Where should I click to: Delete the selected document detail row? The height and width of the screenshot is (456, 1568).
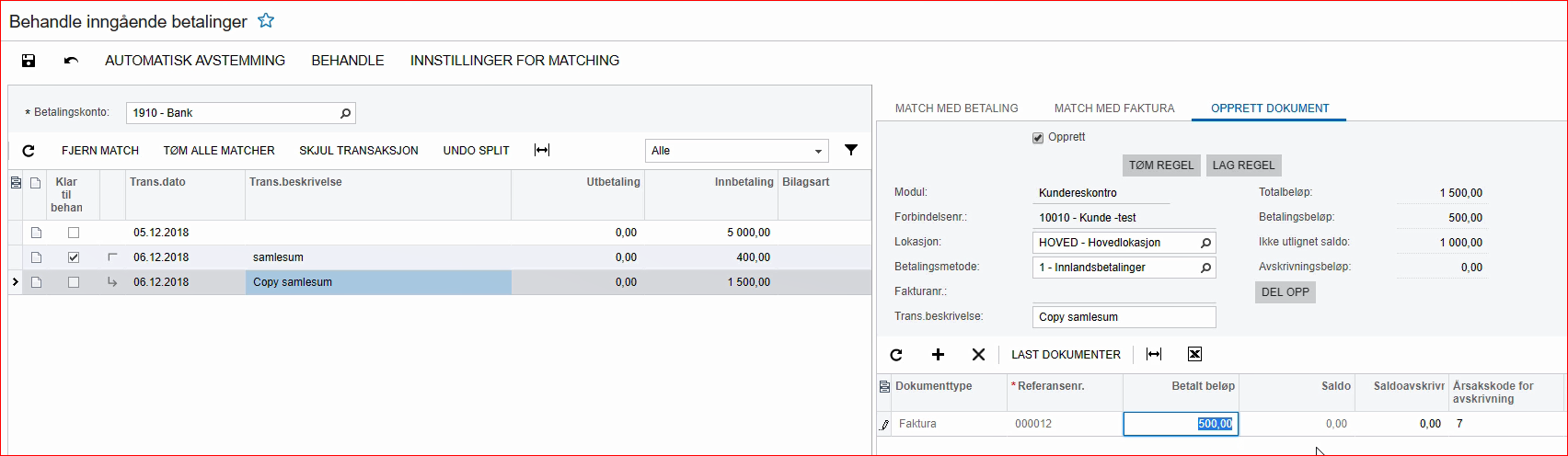point(978,355)
